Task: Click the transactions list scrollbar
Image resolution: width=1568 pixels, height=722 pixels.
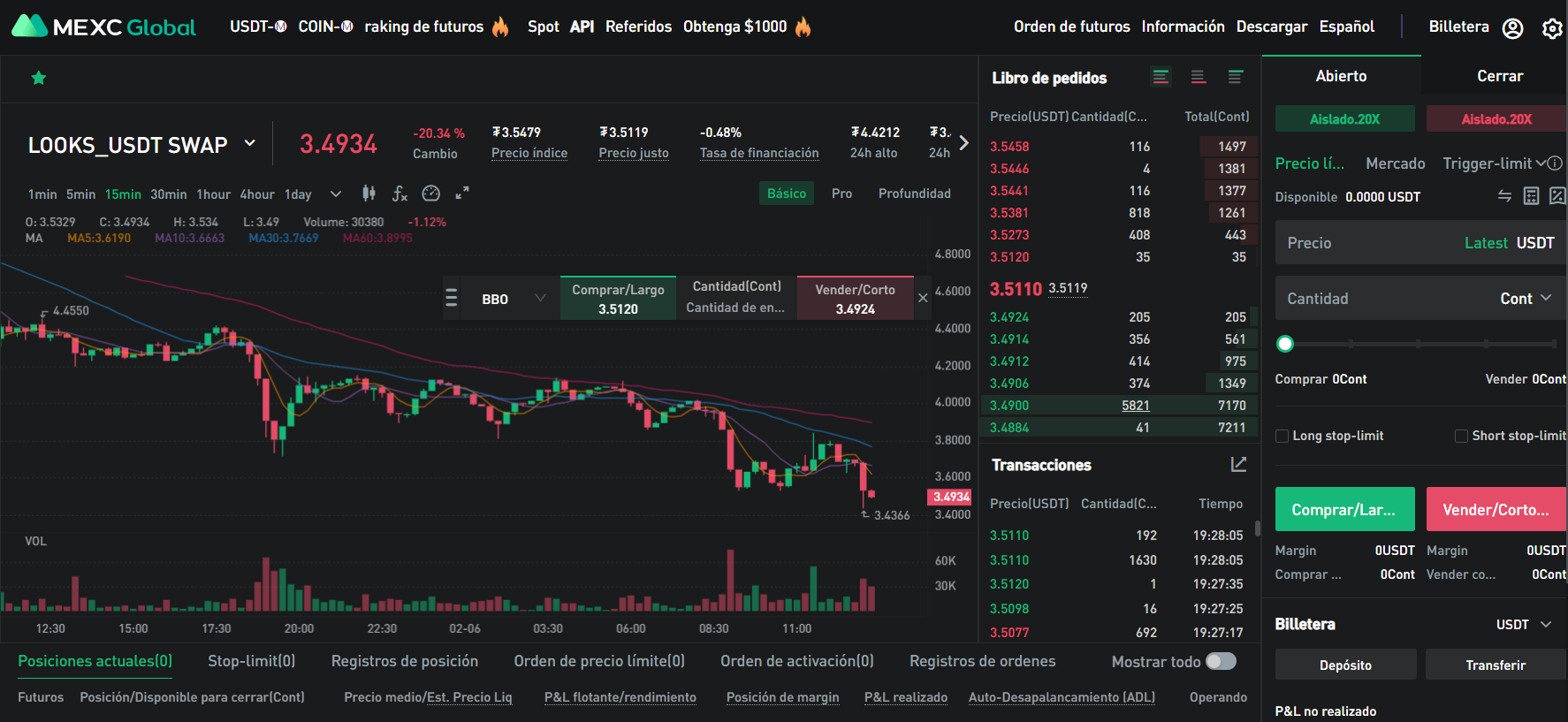Action: point(1257,529)
